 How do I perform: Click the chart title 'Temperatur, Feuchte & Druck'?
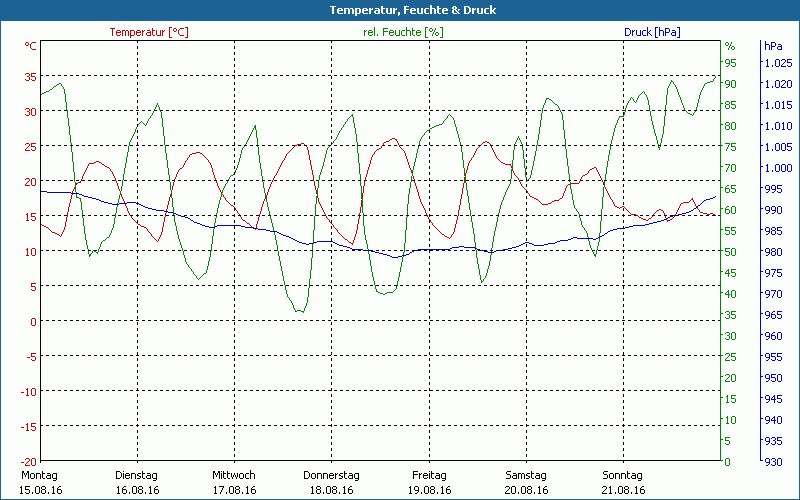412,10
